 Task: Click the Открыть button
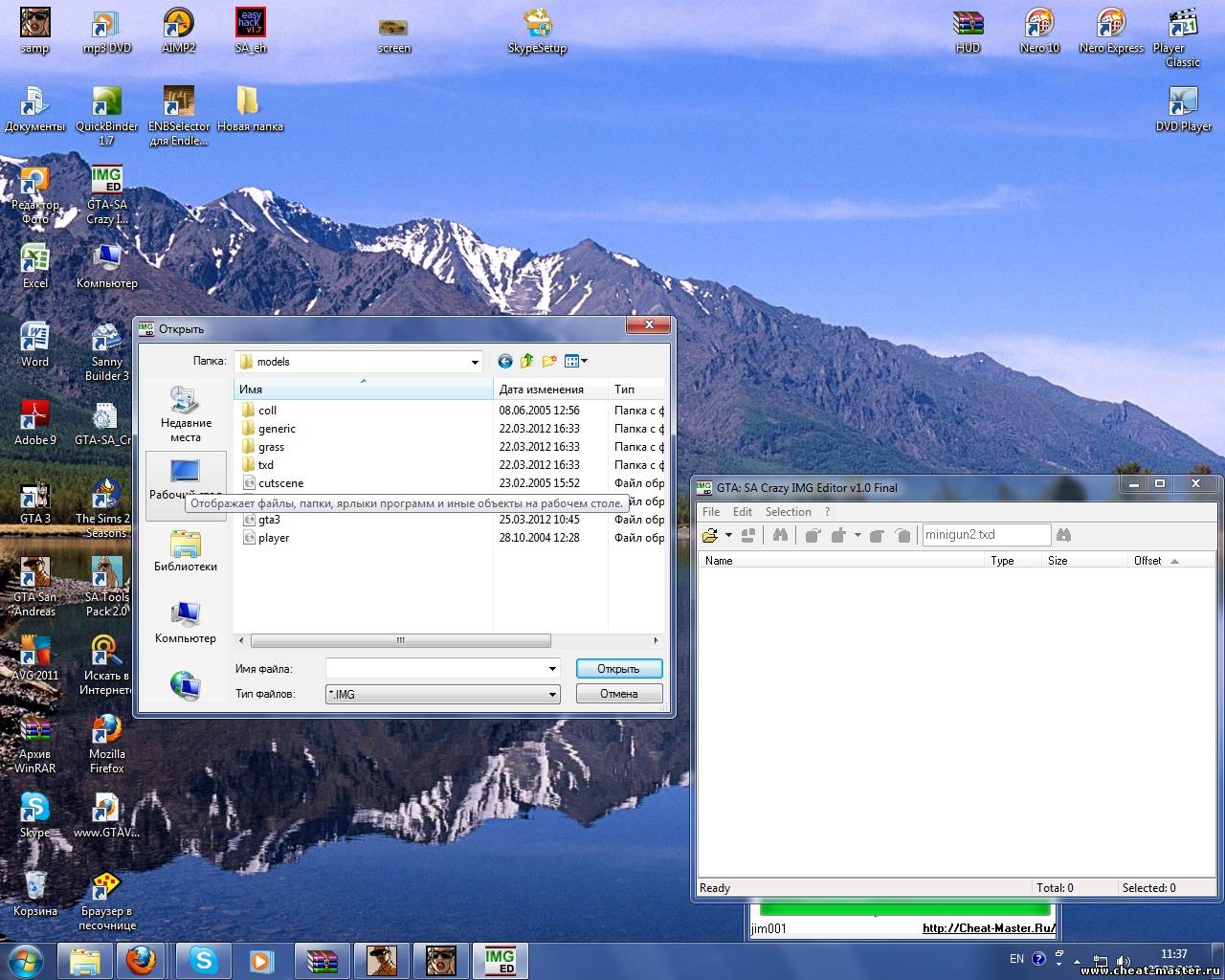(x=618, y=669)
